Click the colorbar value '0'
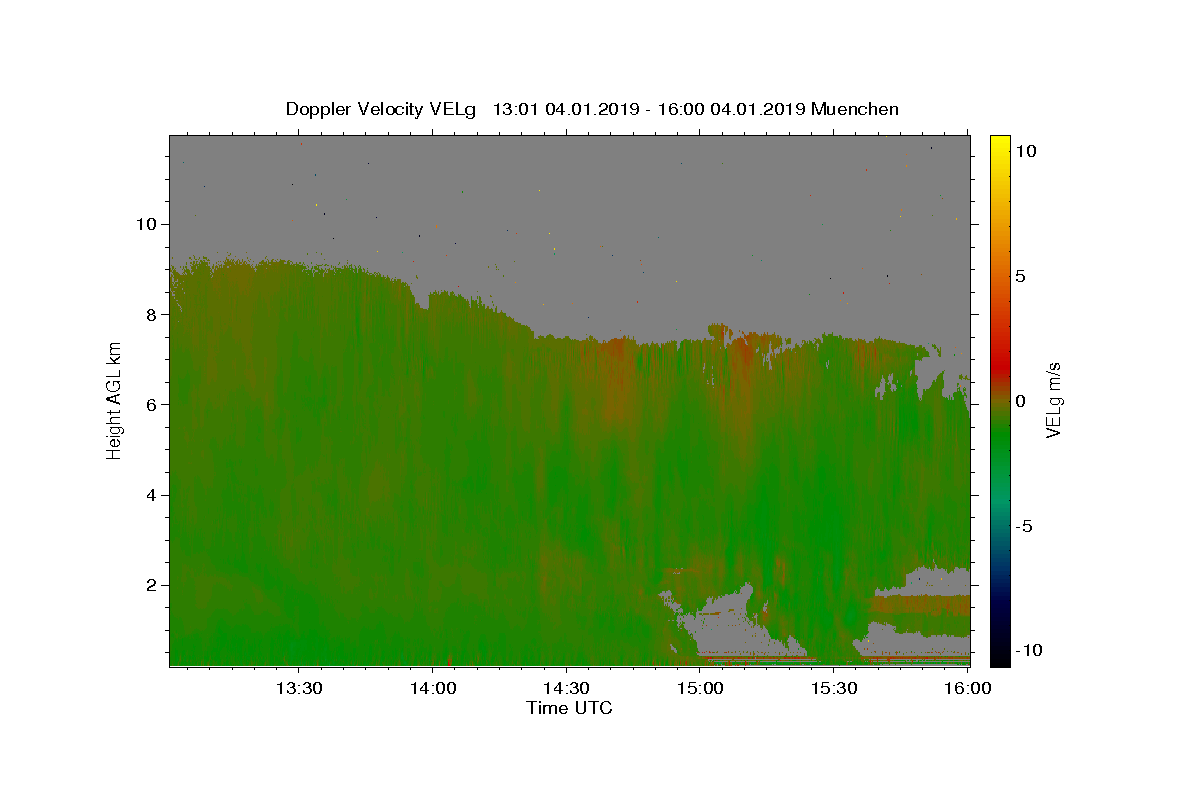Image resolution: width=1200 pixels, height=800 pixels. coord(1020,401)
